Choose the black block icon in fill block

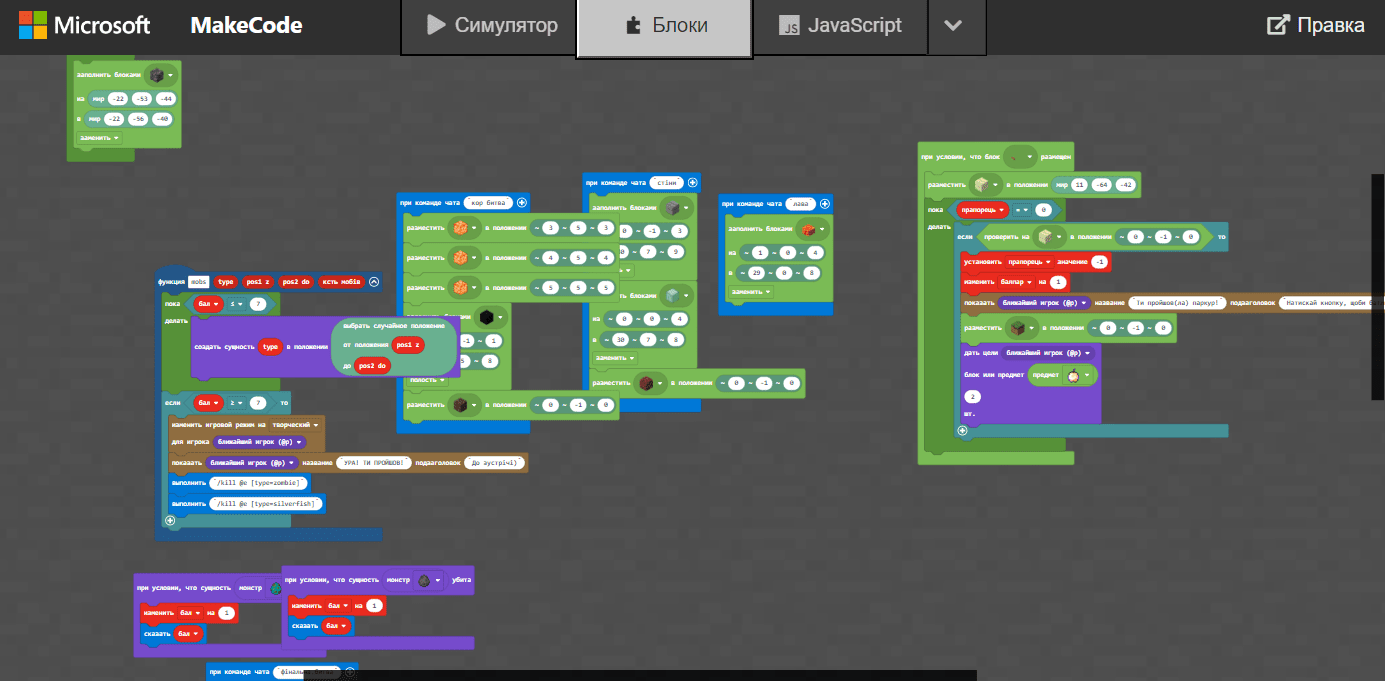(487, 317)
